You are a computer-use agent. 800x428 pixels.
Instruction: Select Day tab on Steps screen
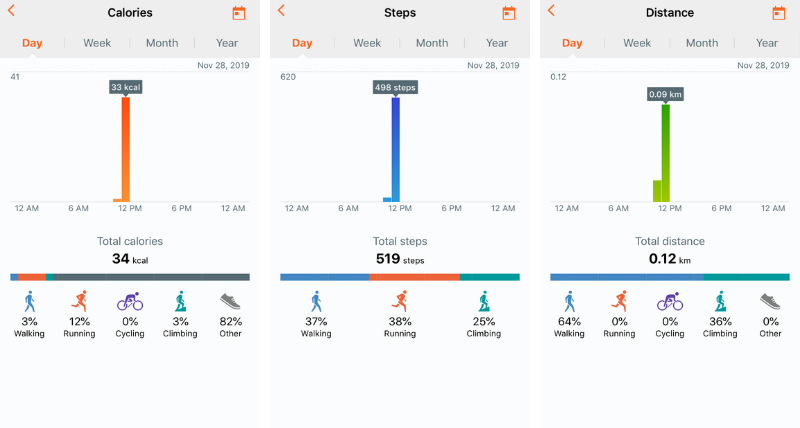click(x=302, y=43)
